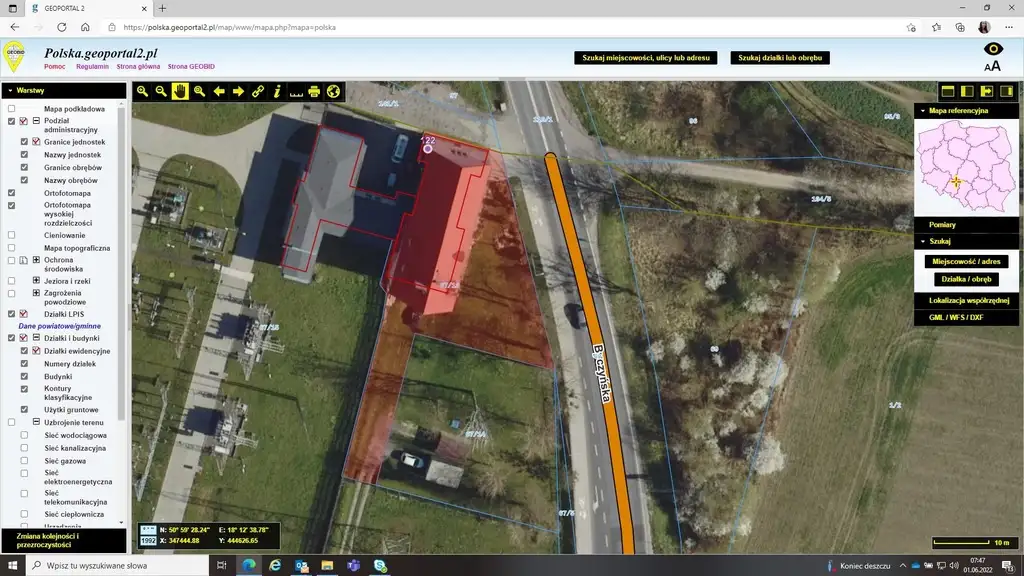Open the GML / WFS / DXF section
The width and height of the screenshot is (1024, 576).
click(955, 317)
